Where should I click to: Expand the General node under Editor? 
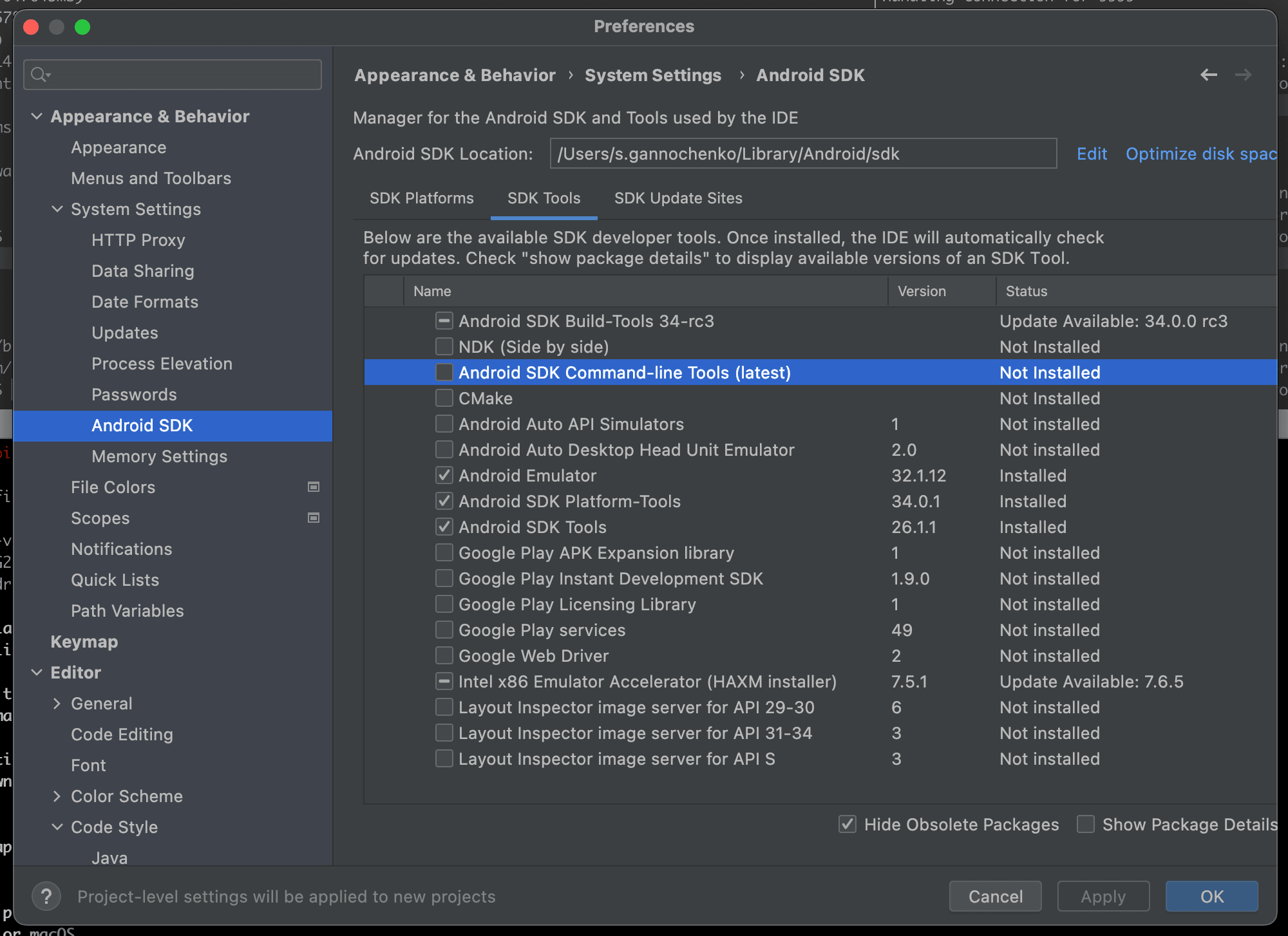click(x=57, y=704)
